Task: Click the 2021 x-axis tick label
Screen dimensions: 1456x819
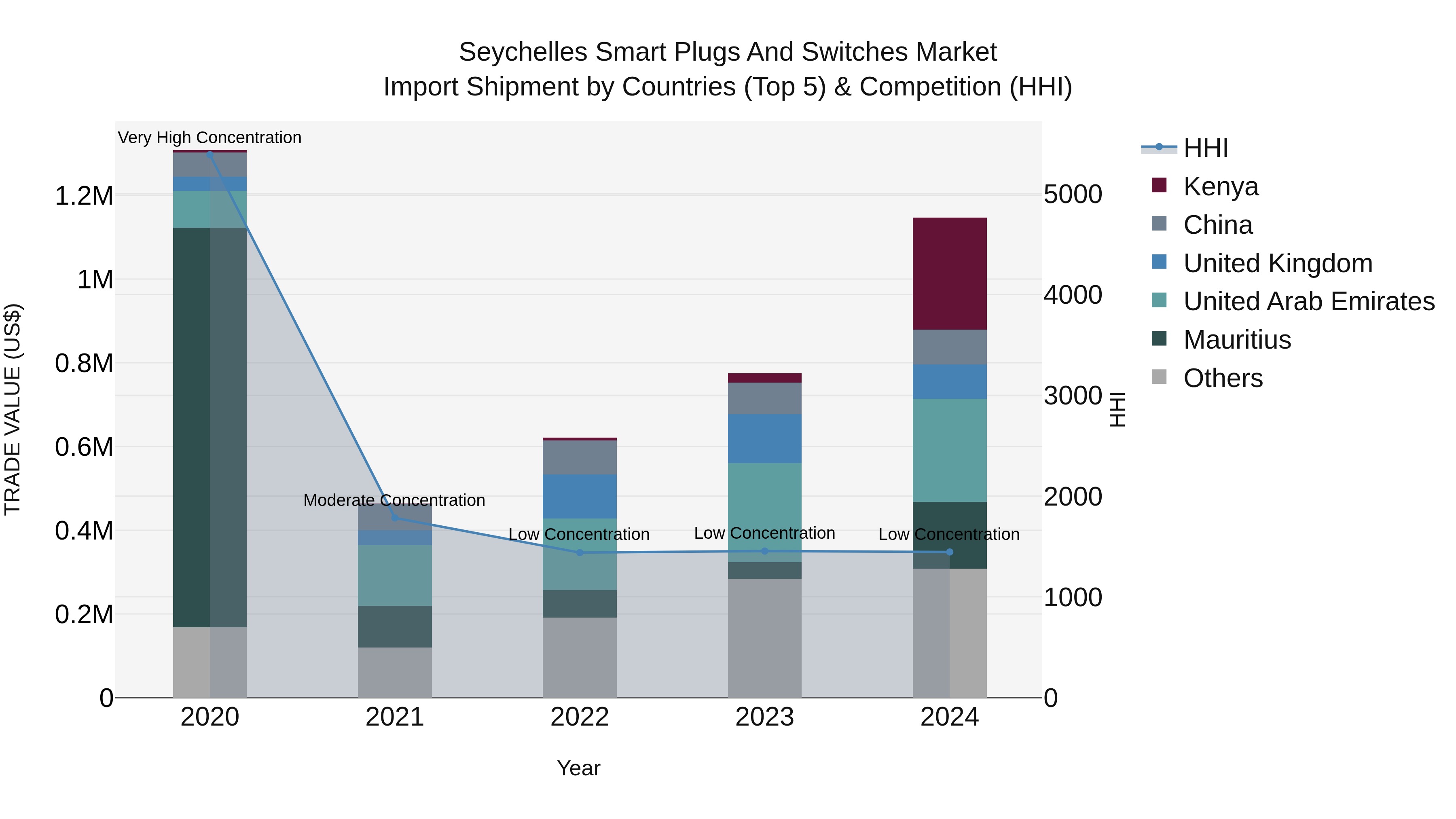Action: [394, 717]
